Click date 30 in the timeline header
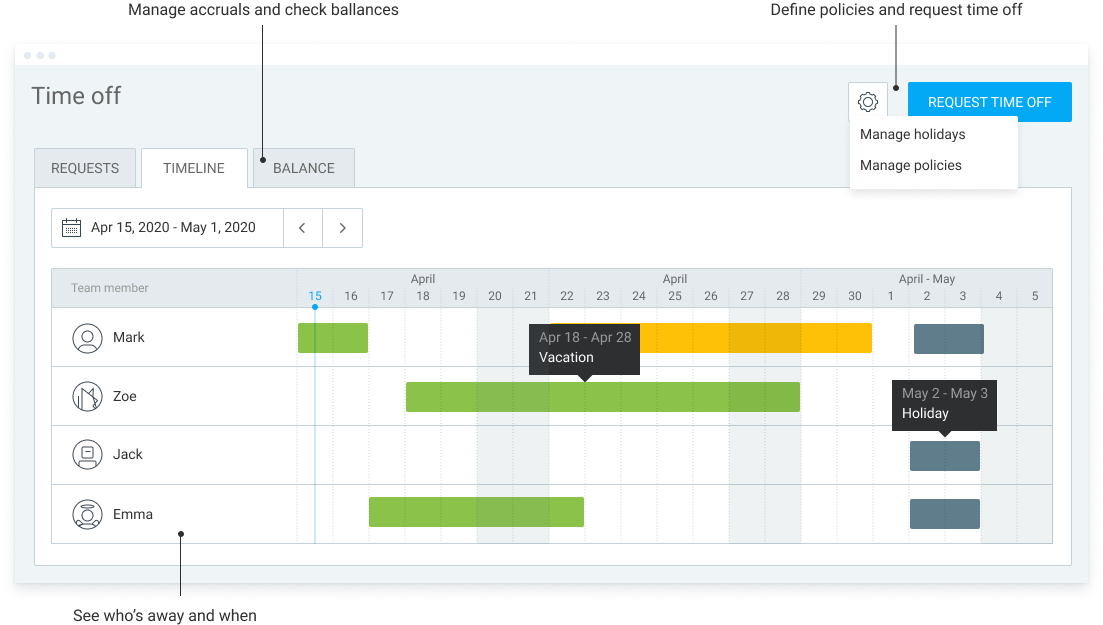Image resolution: width=1103 pixels, height=625 pixels. pyautogui.click(x=855, y=296)
